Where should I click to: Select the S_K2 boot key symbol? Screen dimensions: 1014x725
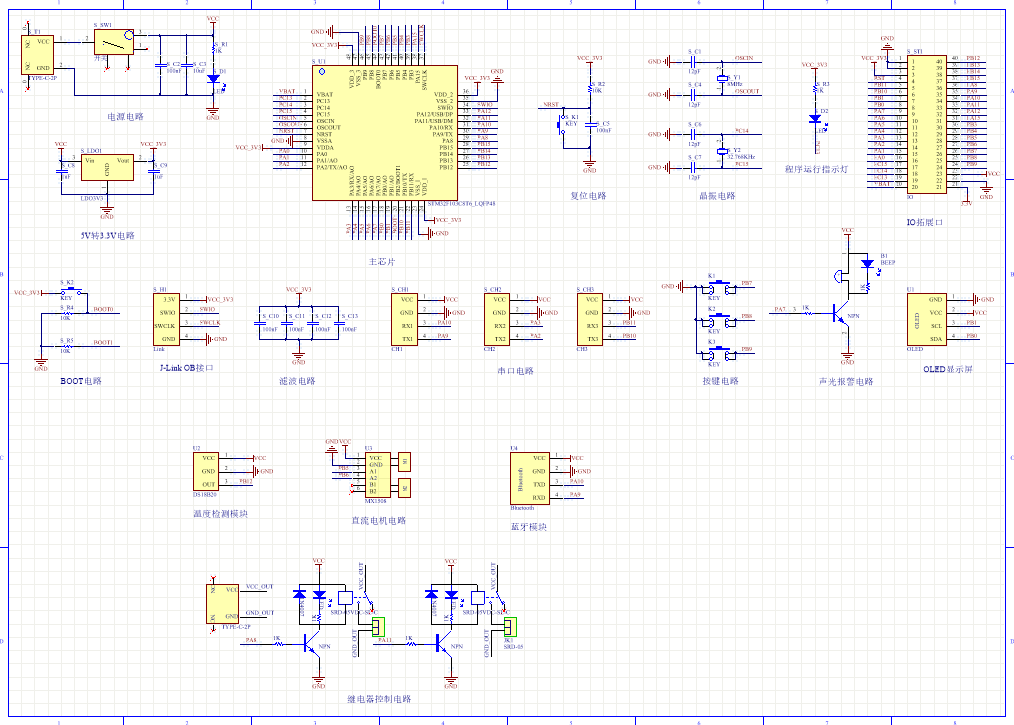tap(70, 291)
